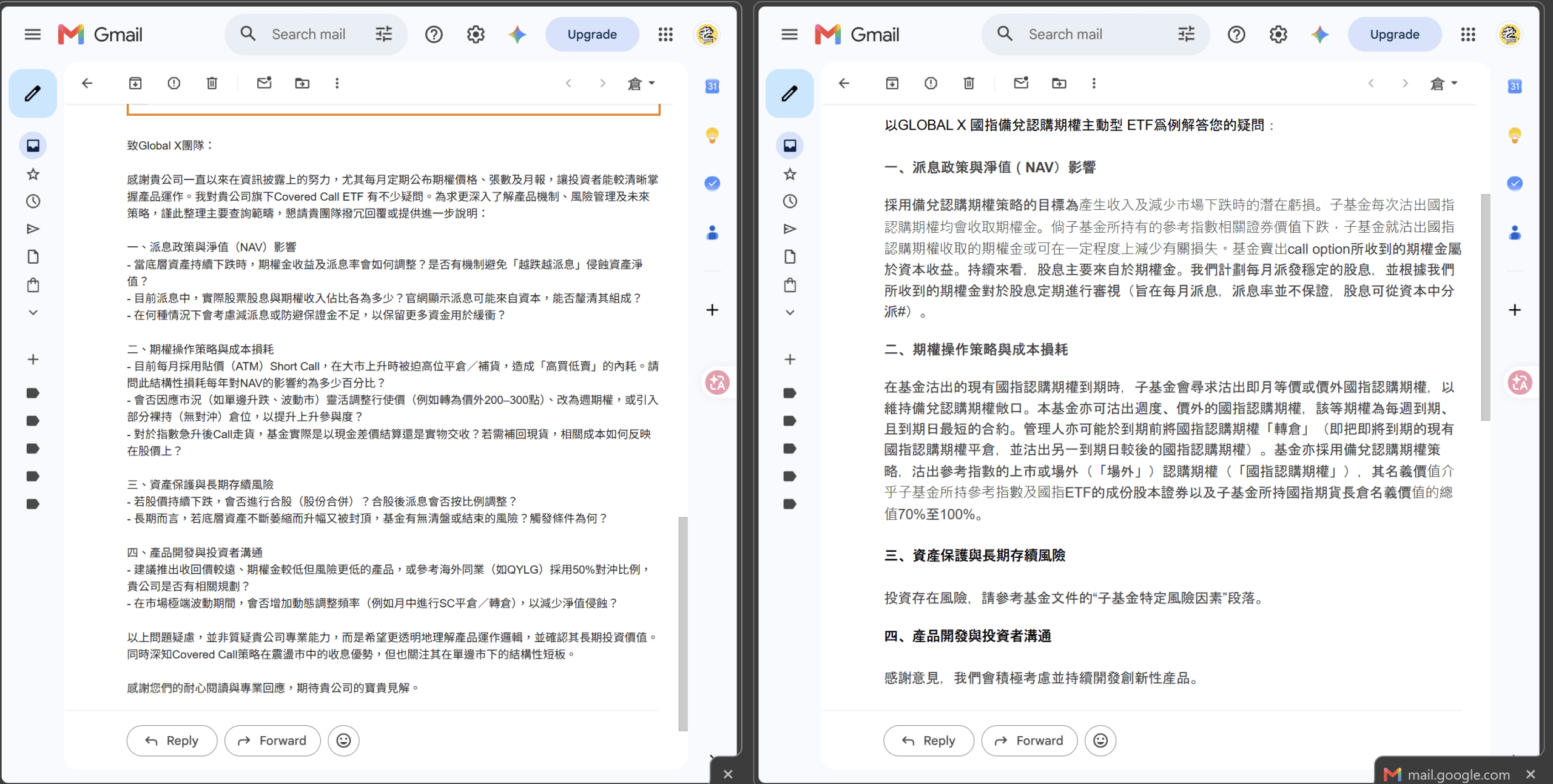Open input tools dropdown in left window
1553x784 pixels.
click(x=641, y=83)
